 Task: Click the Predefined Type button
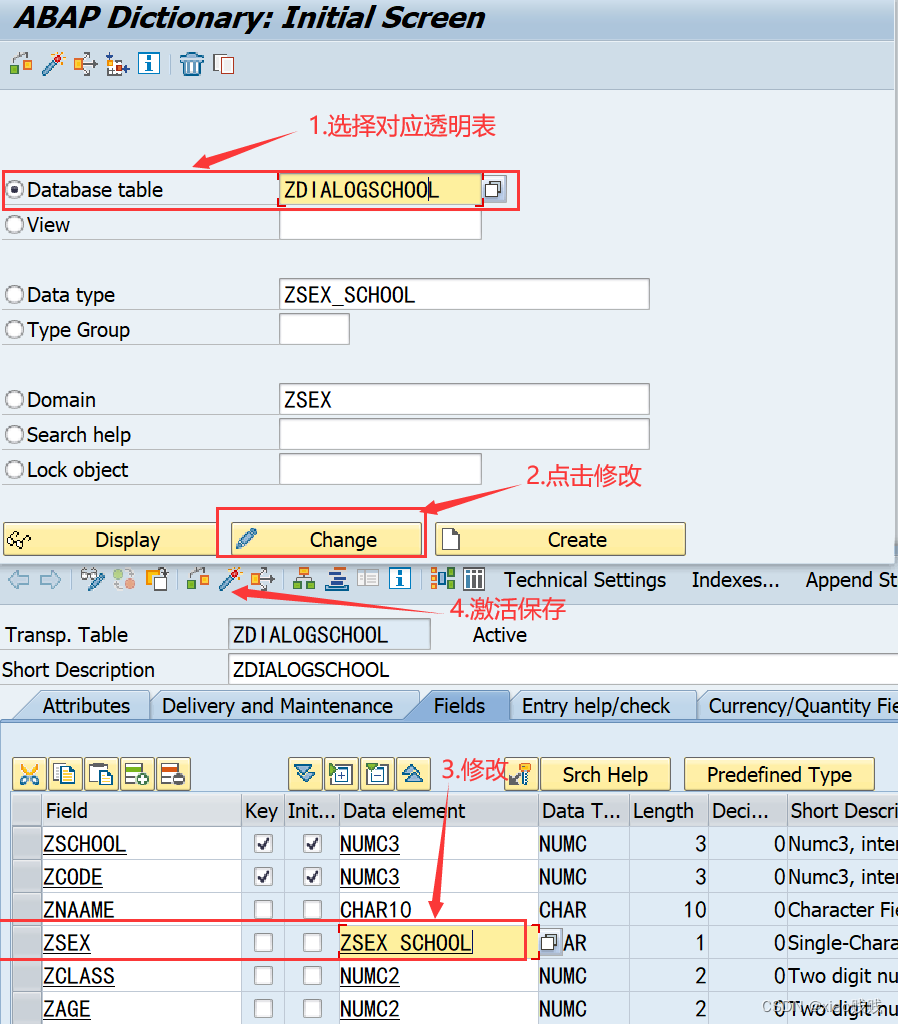pos(779,774)
